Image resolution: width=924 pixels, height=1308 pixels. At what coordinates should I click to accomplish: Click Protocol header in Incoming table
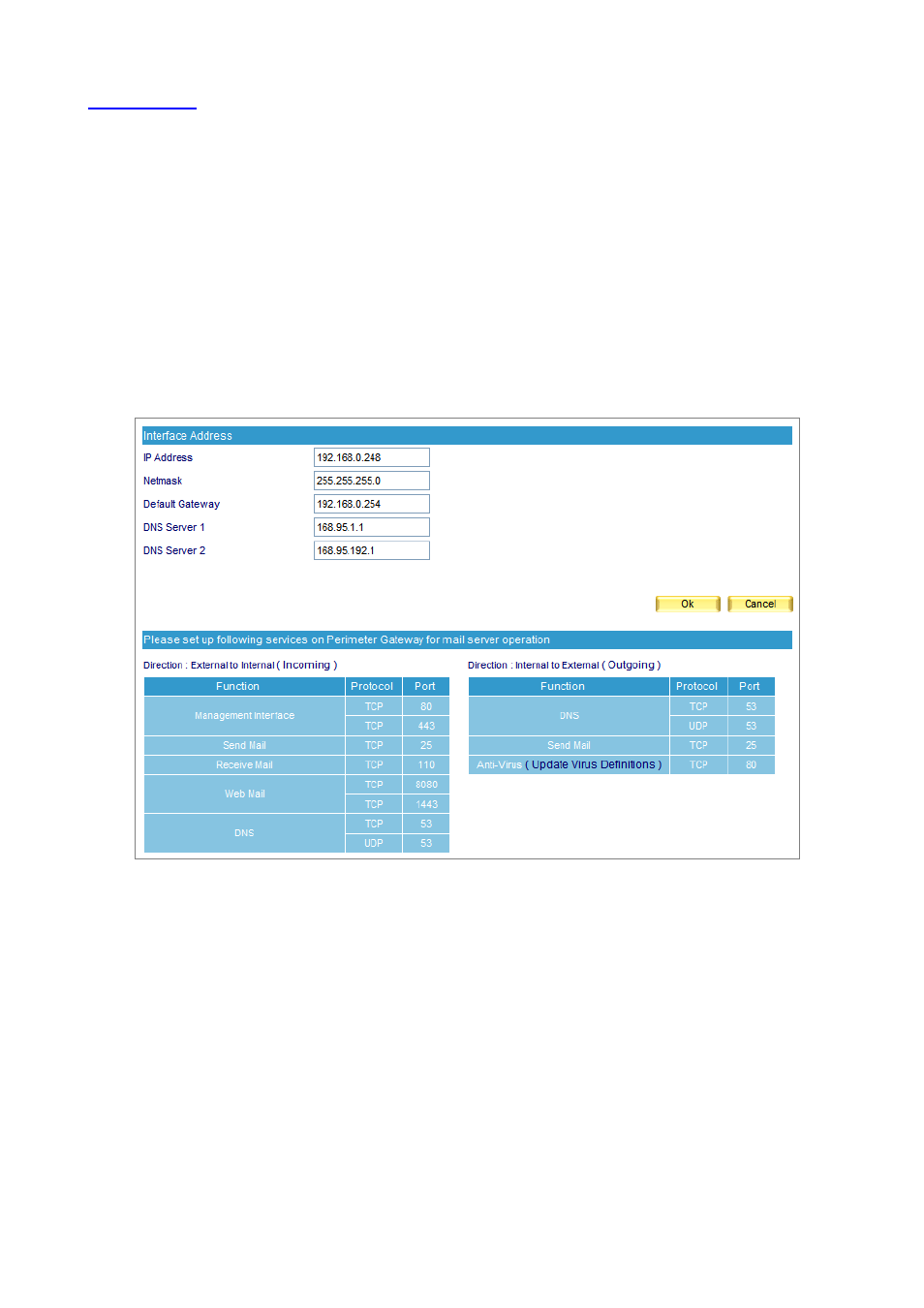pos(373,686)
